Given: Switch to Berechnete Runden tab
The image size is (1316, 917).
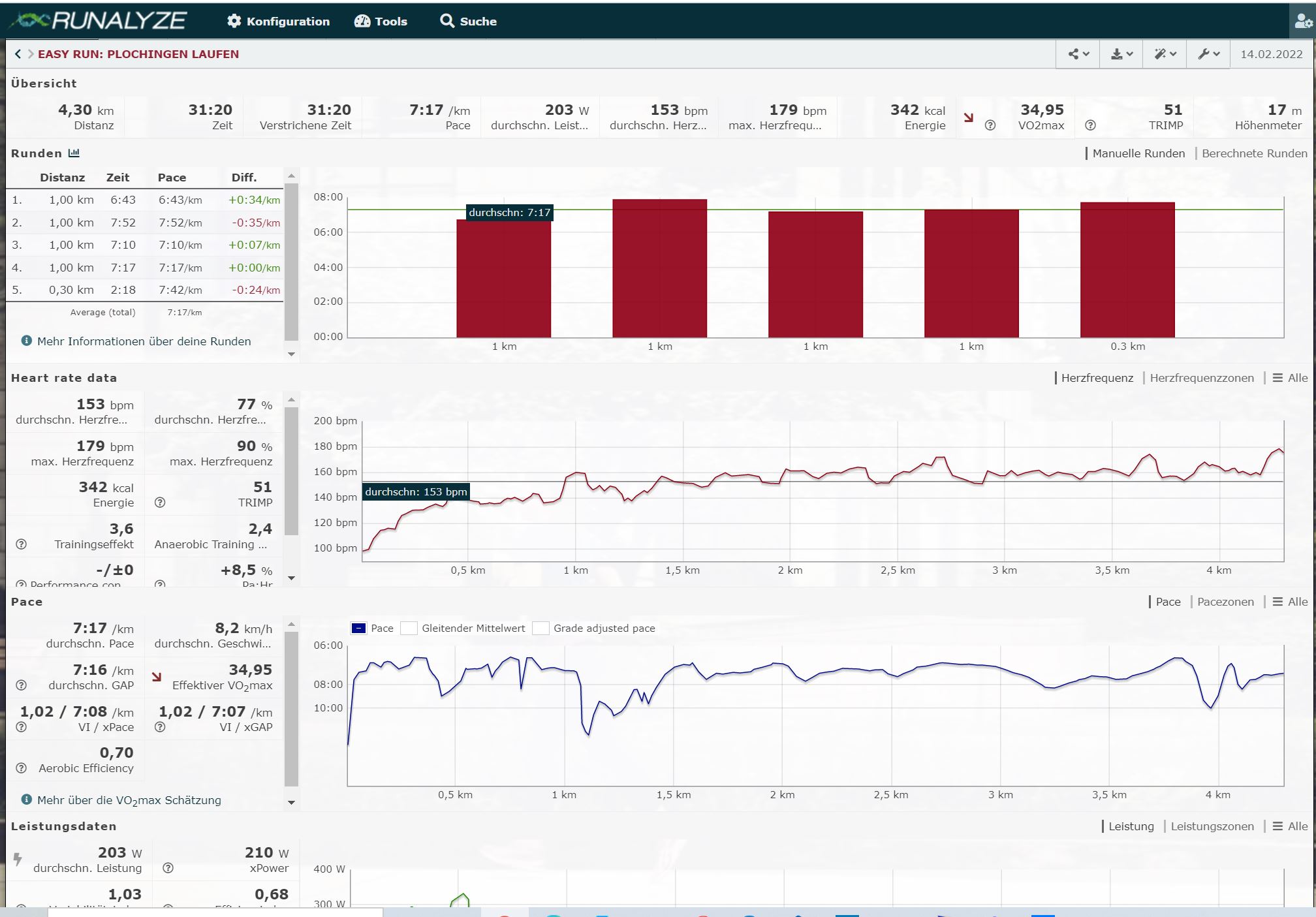Looking at the screenshot, I should tap(1253, 153).
